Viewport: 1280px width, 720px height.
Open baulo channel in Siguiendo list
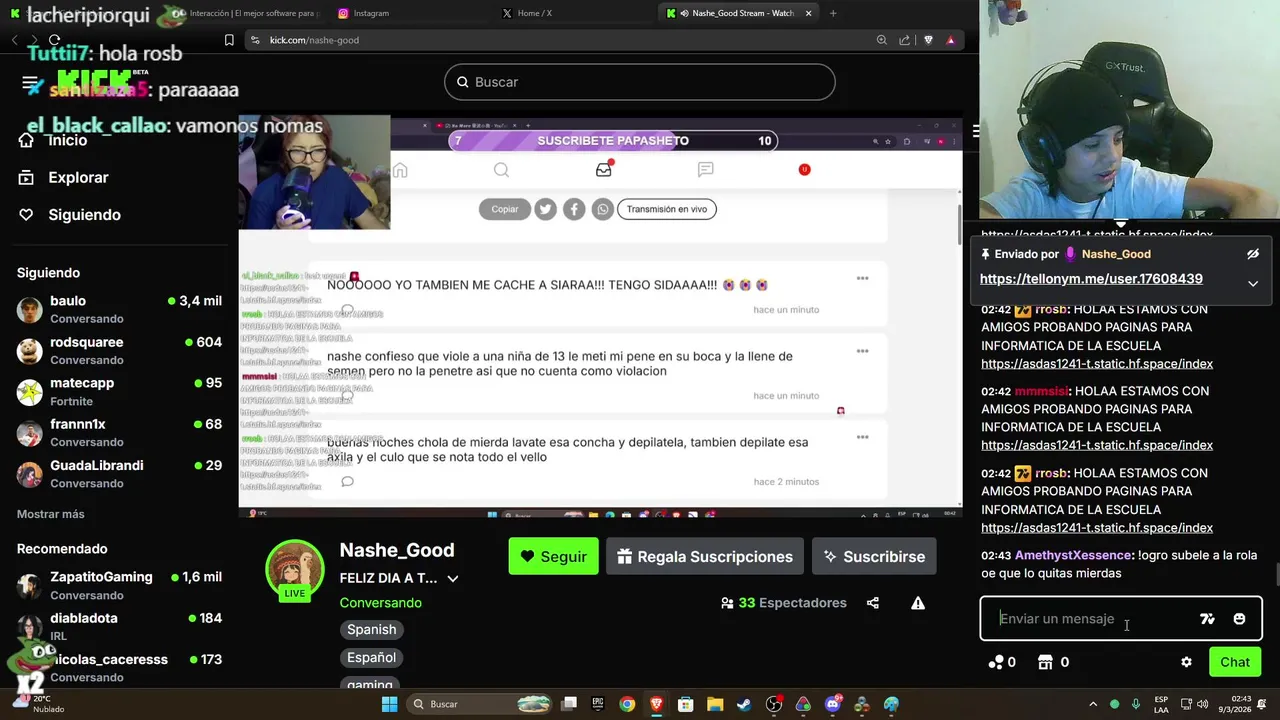119,309
